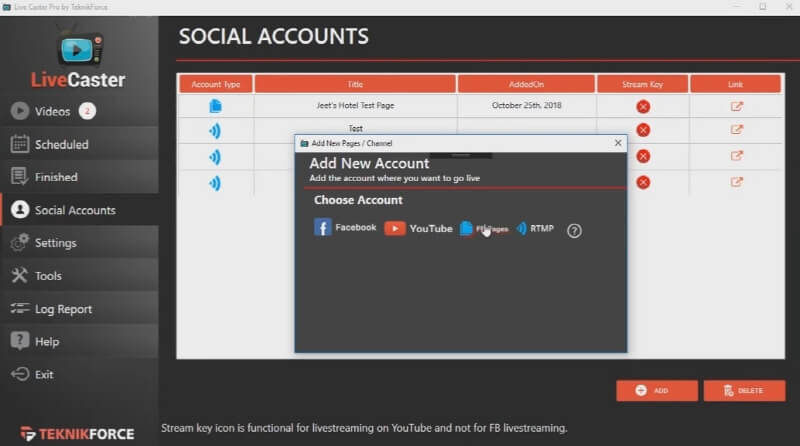Click the page icon for Jeet's Hotel Test Page

(x=215, y=106)
